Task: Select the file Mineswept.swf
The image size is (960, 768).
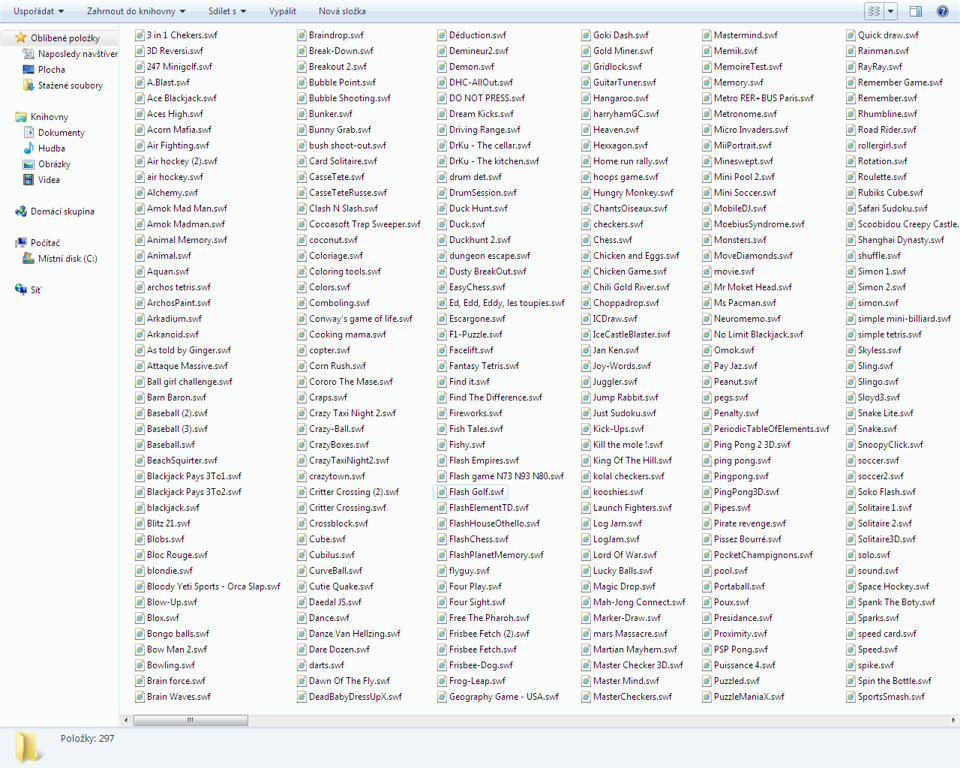Action: click(x=738, y=161)
